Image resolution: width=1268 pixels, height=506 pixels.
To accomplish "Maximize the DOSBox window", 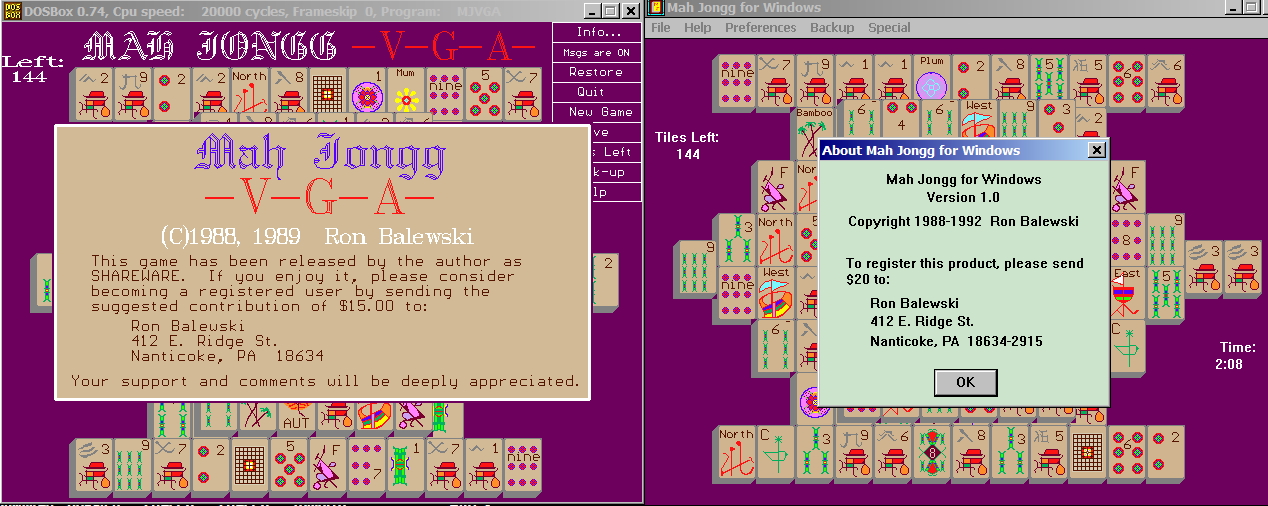I will point(610,10).
